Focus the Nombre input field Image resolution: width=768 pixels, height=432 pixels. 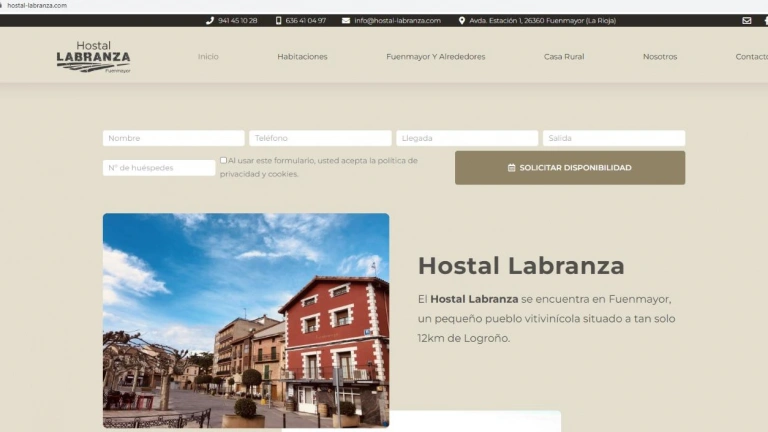(x=173, y=138)
